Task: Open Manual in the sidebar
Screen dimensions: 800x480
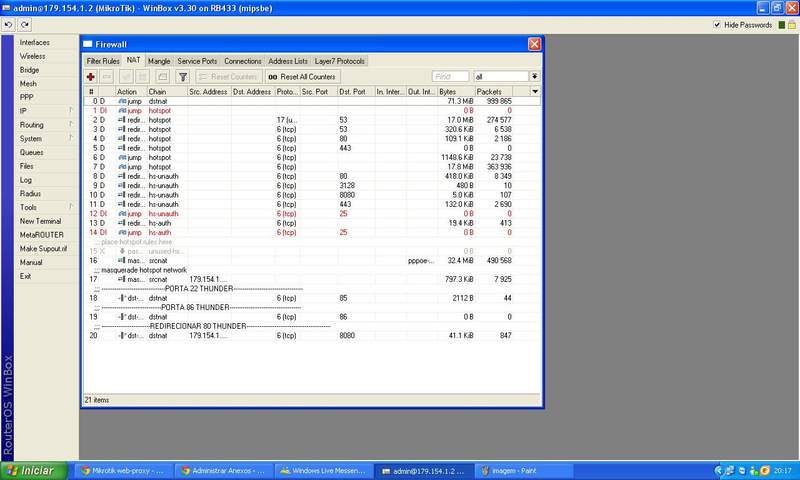Action: [x=31, y=262]
